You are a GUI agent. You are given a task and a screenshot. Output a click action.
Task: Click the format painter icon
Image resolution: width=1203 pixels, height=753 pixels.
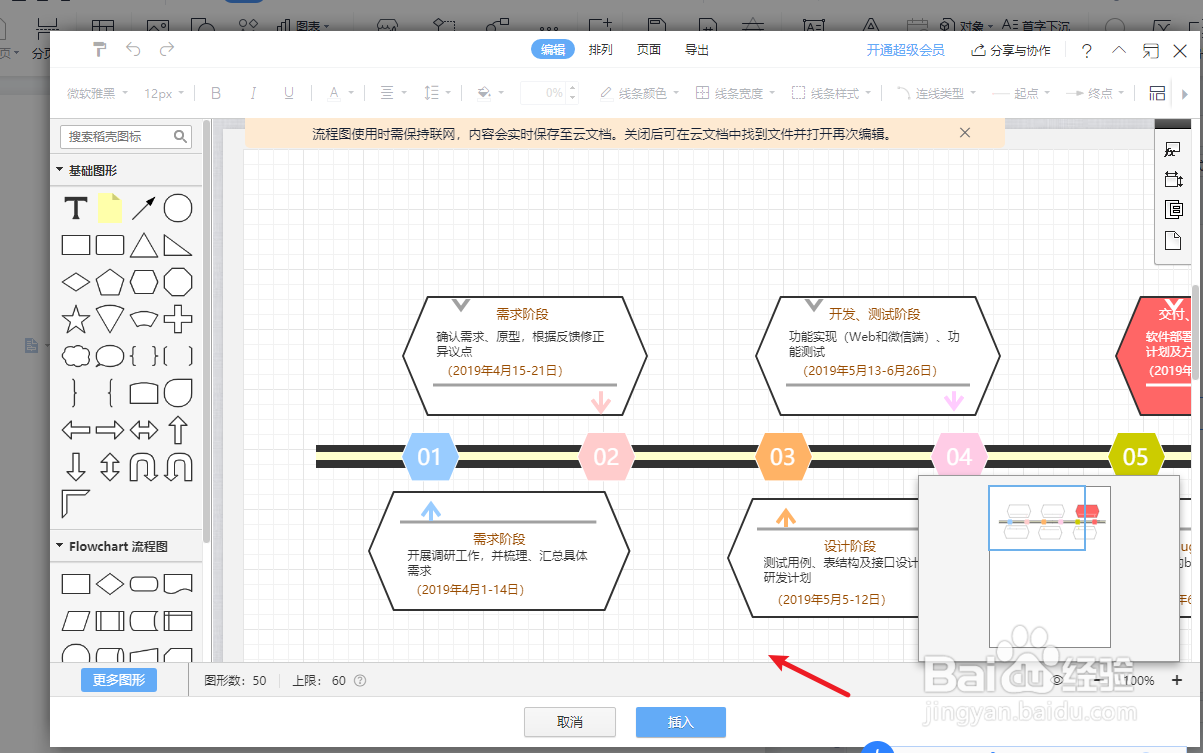point(99,49)
